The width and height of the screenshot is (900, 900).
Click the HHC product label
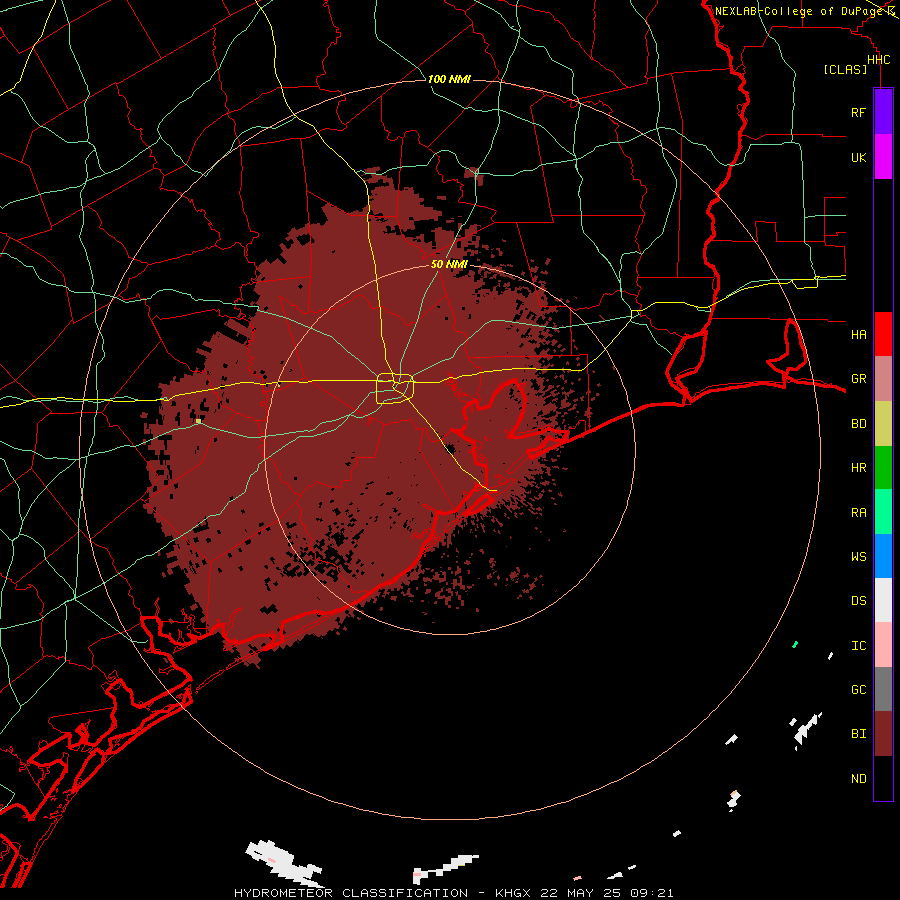[x=878, y=60]
